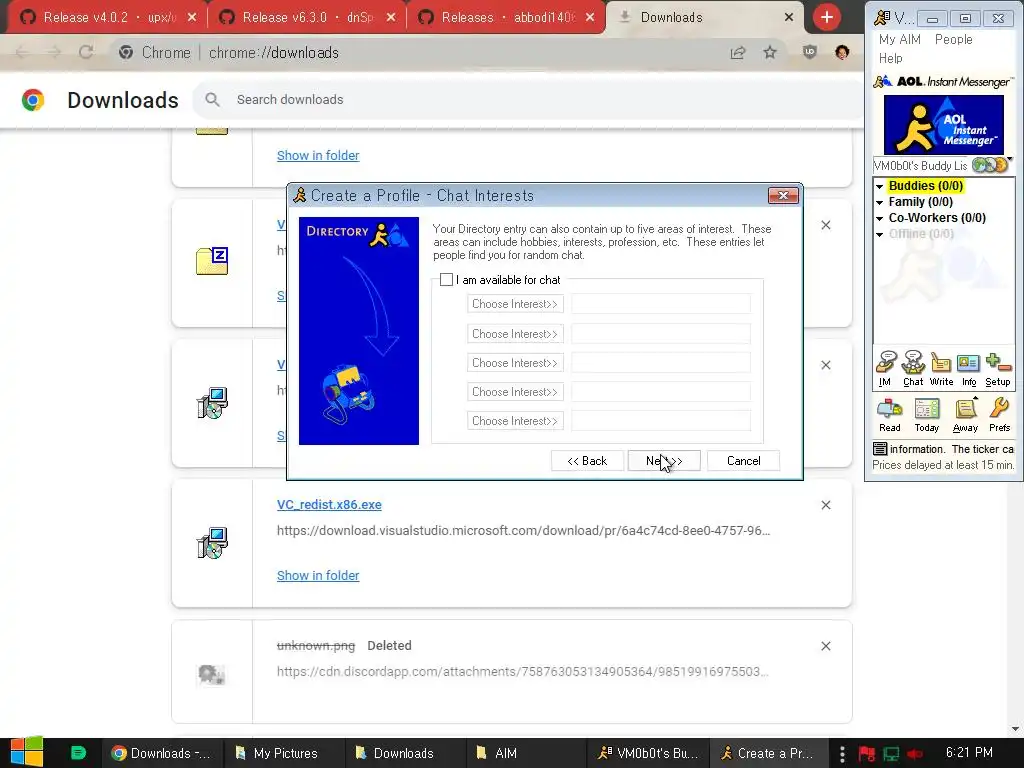Open the People menu in AIM
Screen dimensions: 1024x768
tap(953, 39)
